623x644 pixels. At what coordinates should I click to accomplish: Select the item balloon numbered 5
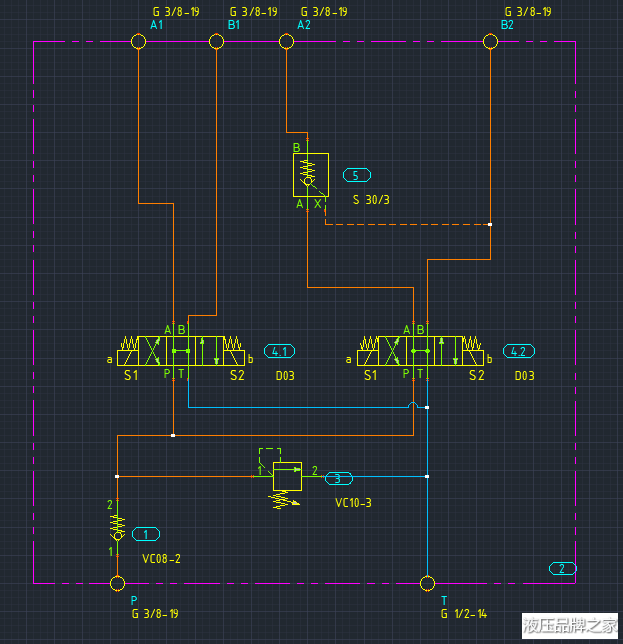[356, 175]
